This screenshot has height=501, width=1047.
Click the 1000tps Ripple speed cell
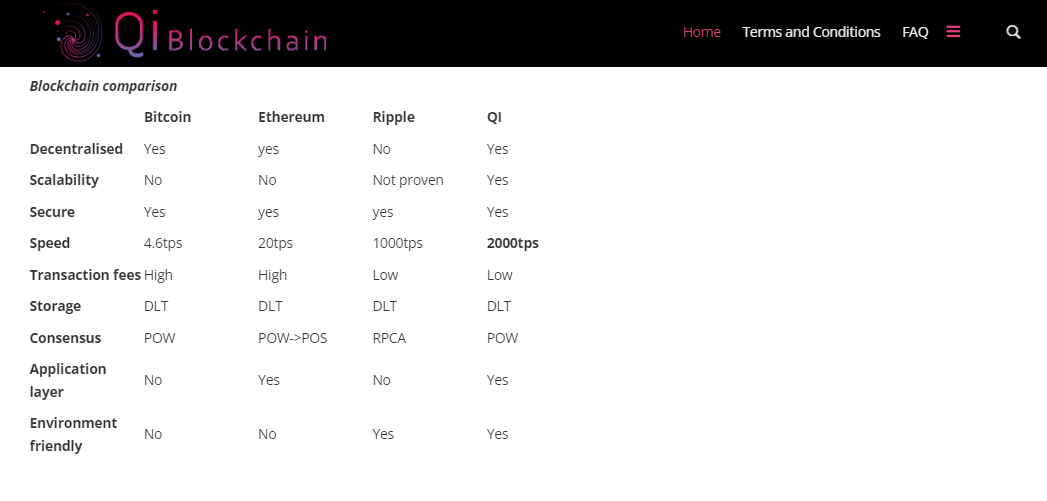point(397,243)
